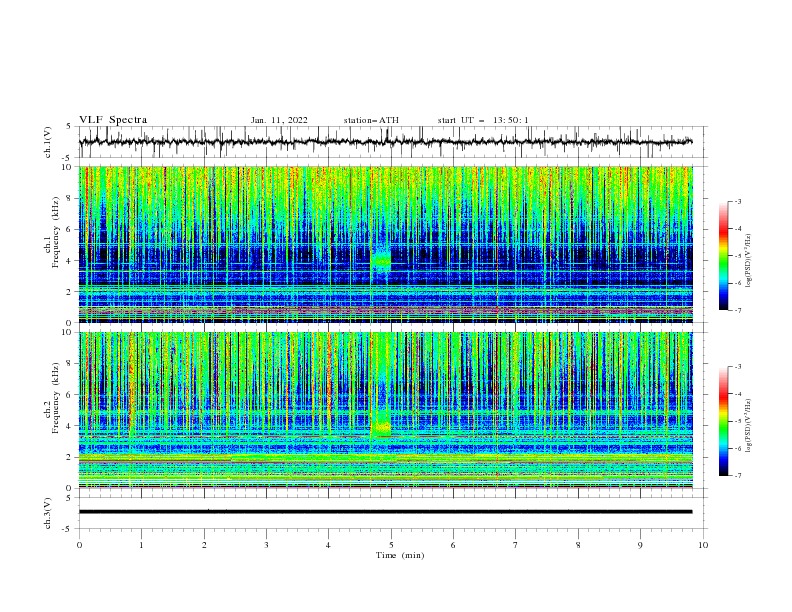
Task: Click the "Time (min)" axis label
Action: [x=400, y=555]
